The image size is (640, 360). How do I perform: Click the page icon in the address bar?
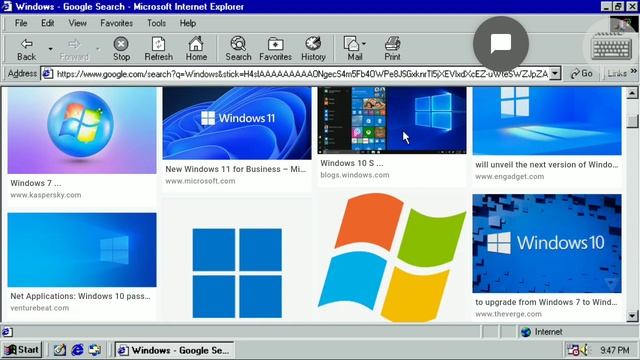click(x=48, y=74)
